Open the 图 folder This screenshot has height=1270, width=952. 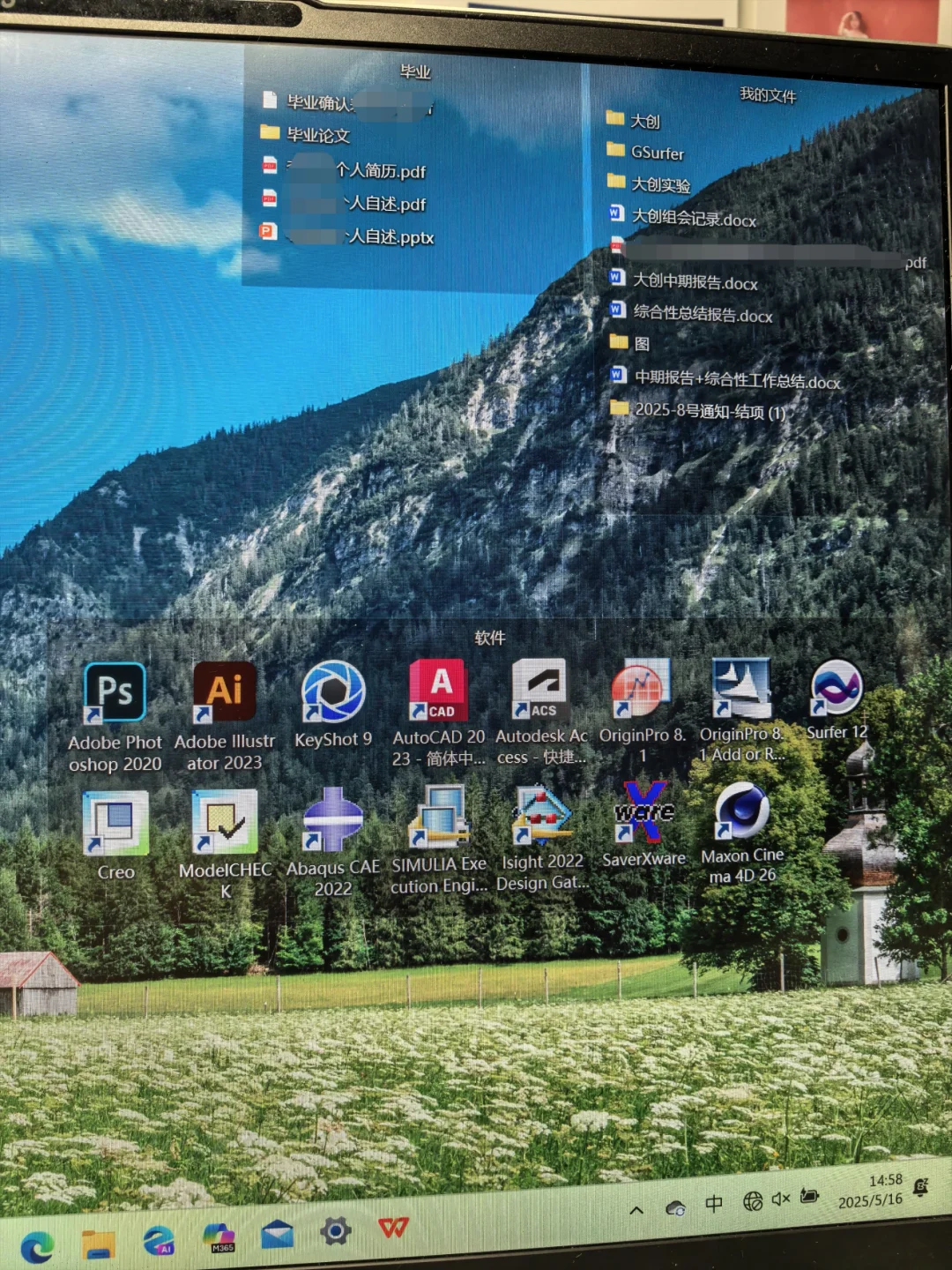click(630, 343)
